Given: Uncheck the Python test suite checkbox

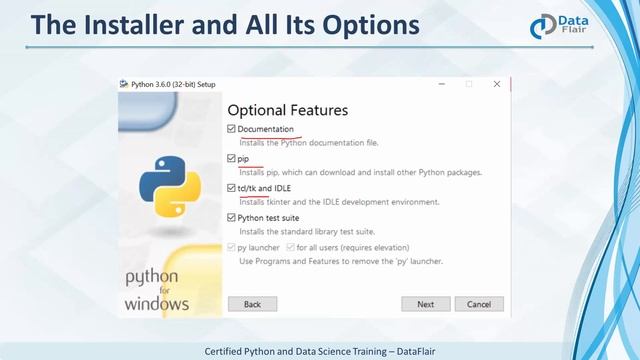Looking at the screenshot, I should [231, 218].
